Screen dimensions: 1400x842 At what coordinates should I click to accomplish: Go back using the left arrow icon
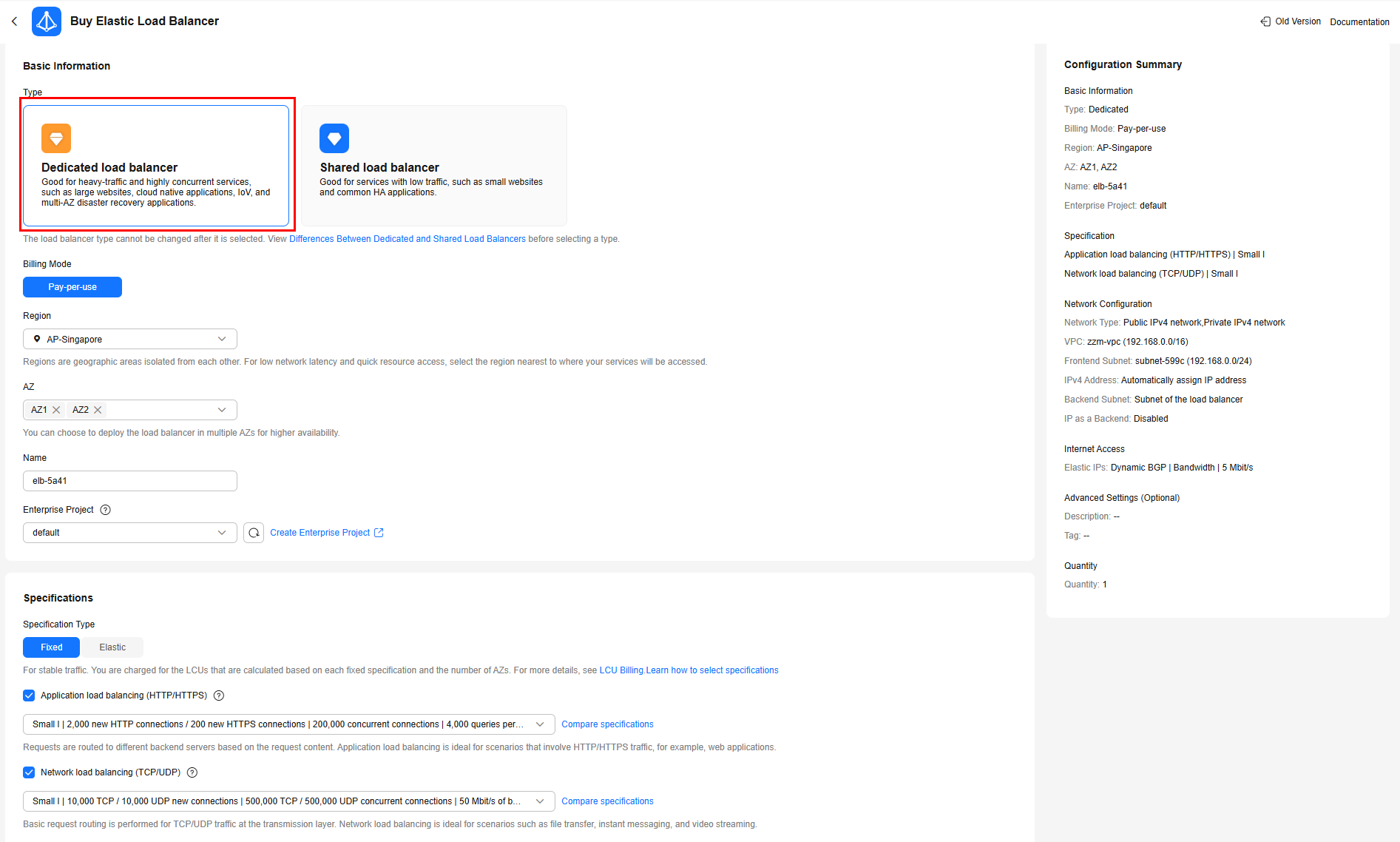[14, 21]
